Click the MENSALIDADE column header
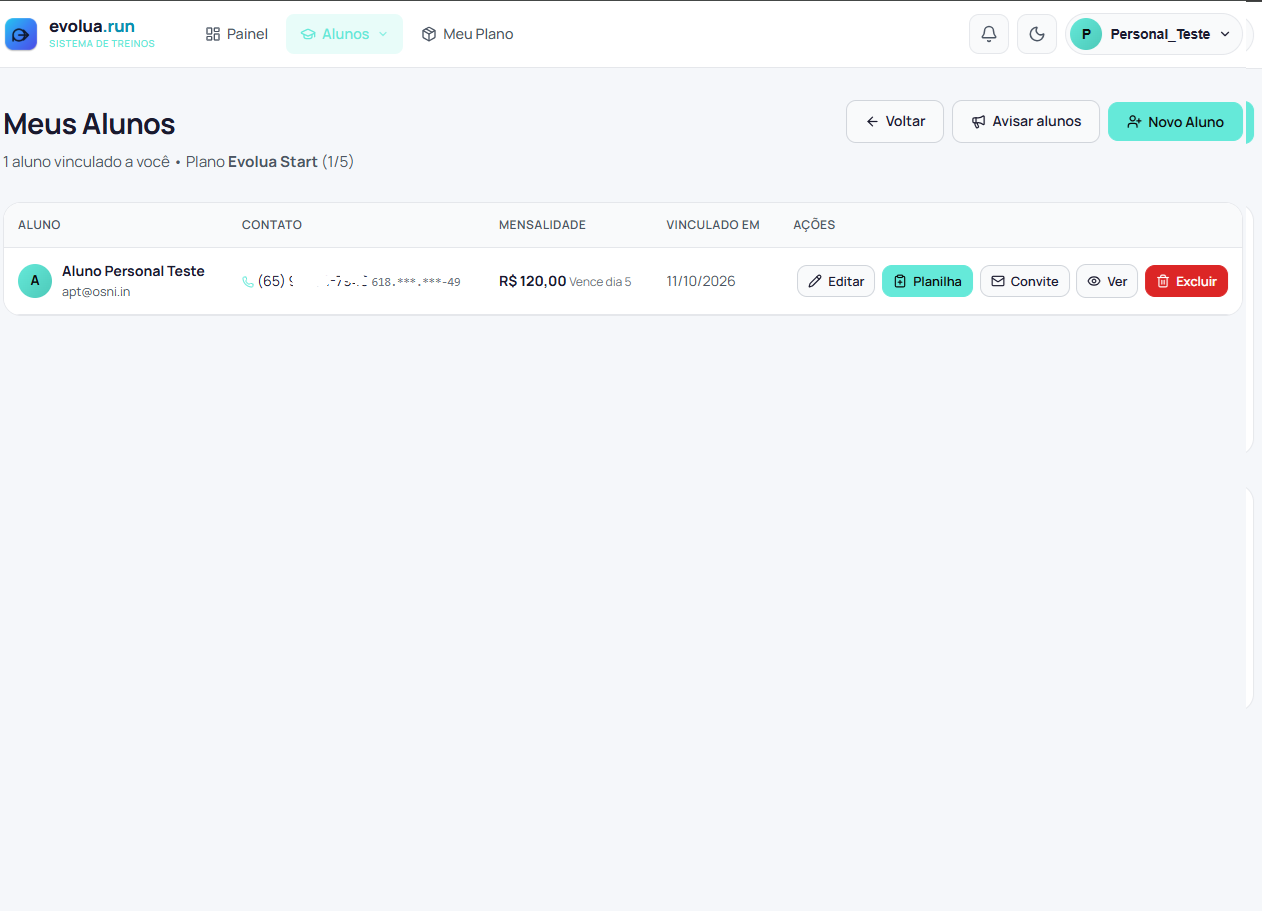Viewport: 1262px width, 911px height. click(542, 225)
